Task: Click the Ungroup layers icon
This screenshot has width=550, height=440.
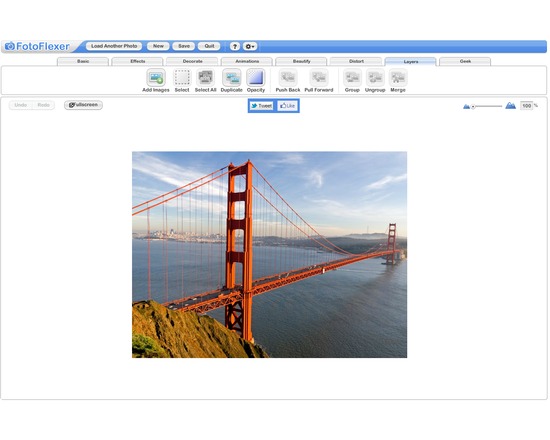Action: [375, 78]
